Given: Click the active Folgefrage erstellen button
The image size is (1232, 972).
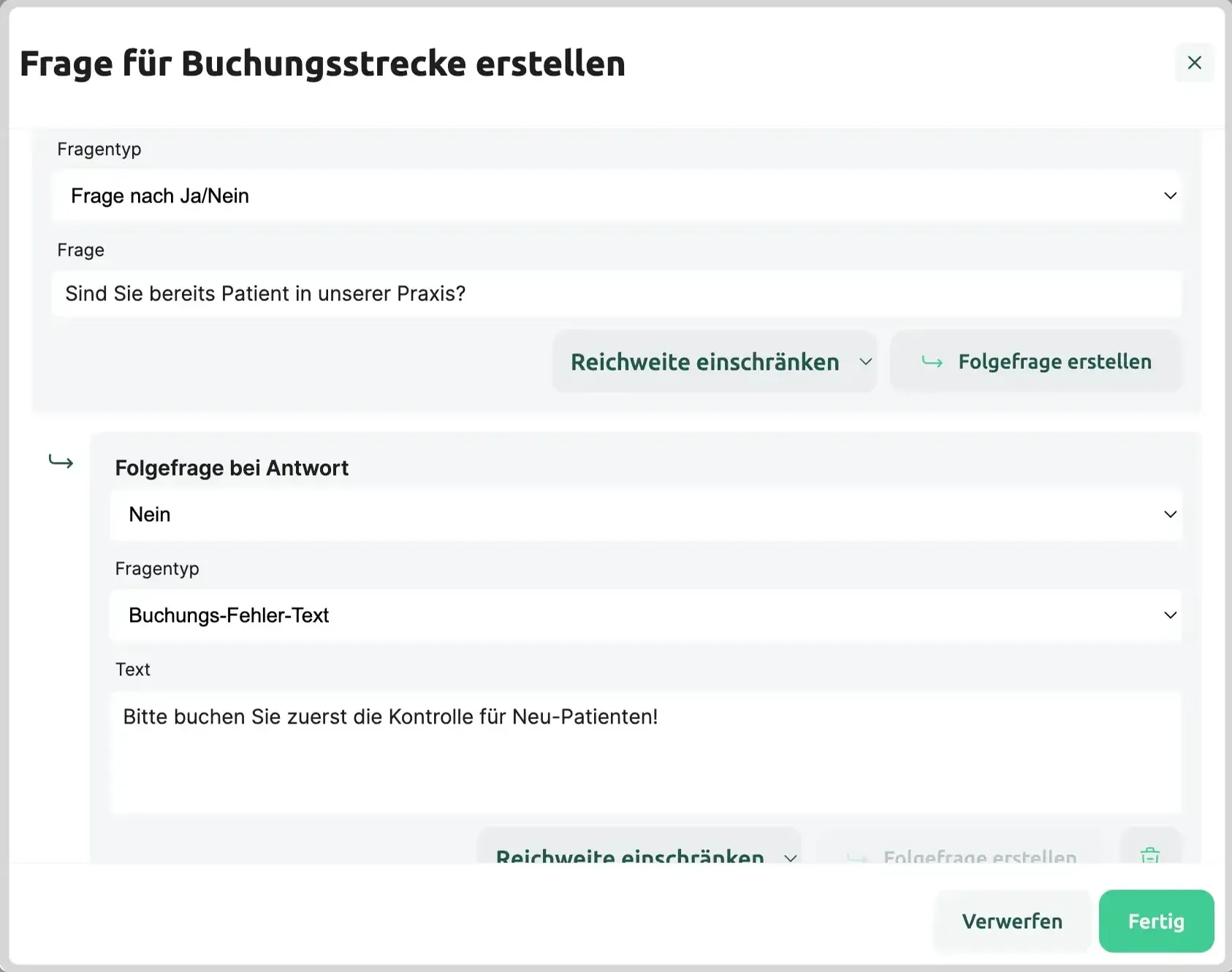Looking at the screenshot, I should pyautogui.click(x=1035, y=362).
